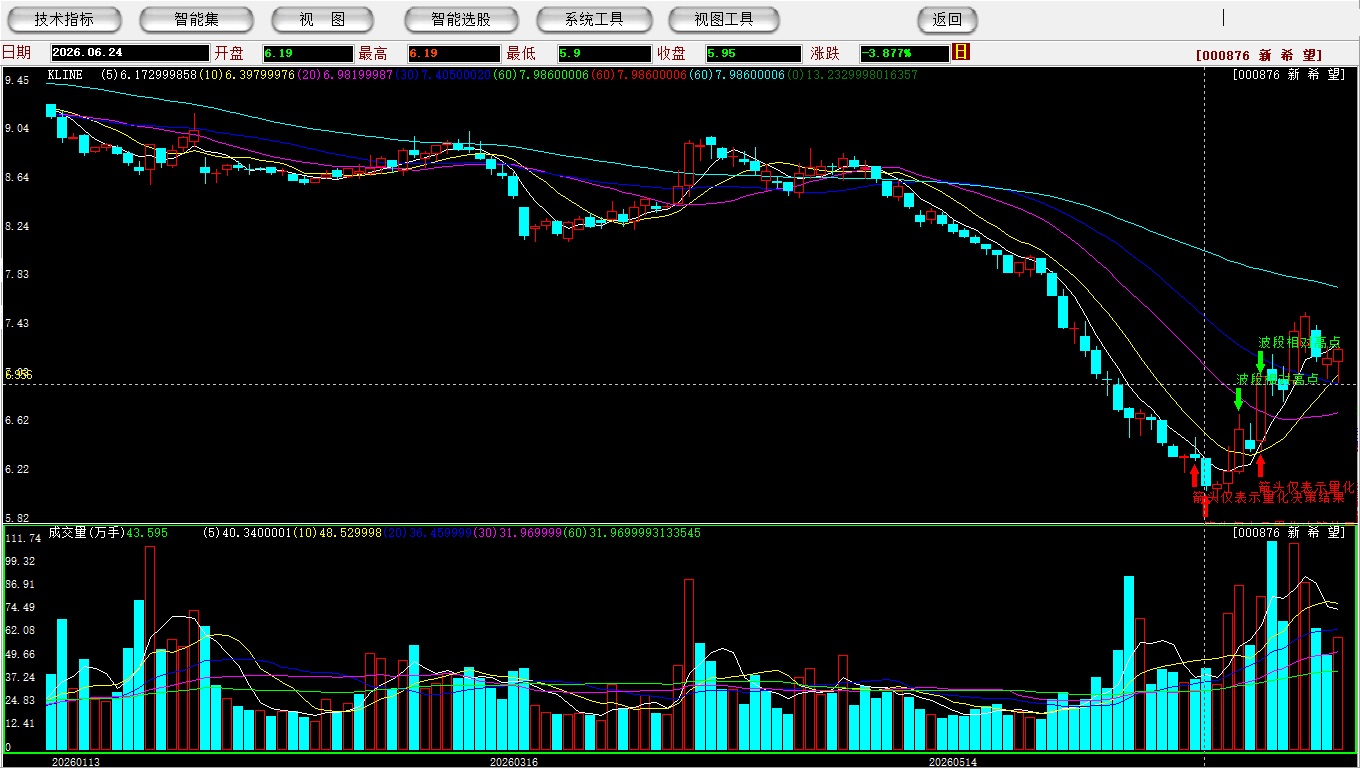The width and height of the screenshot is (1360, 768).
Task: Click the volume value 43.595
Action: click(147, 533)
